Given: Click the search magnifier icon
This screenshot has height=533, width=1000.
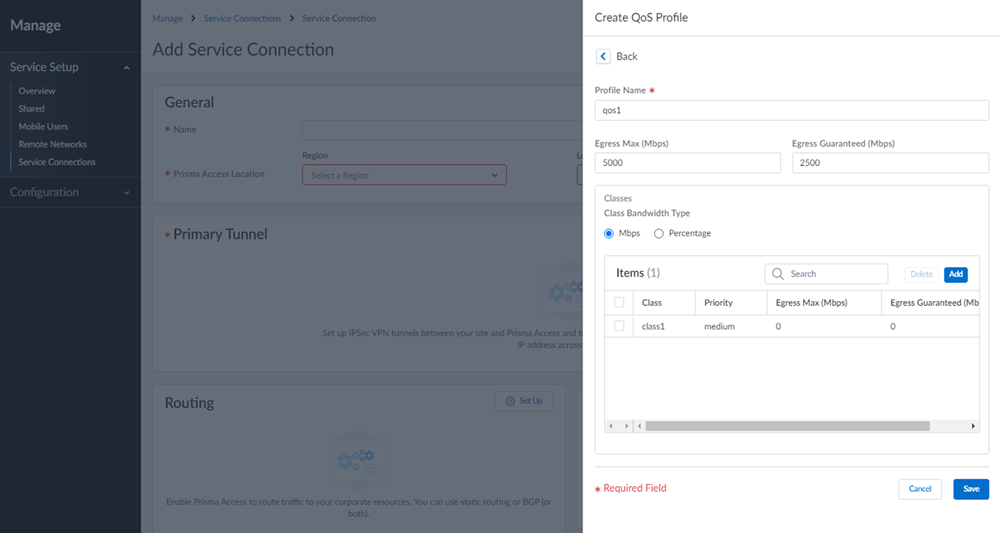Looking at the screenshot, I should pos(777,274).
